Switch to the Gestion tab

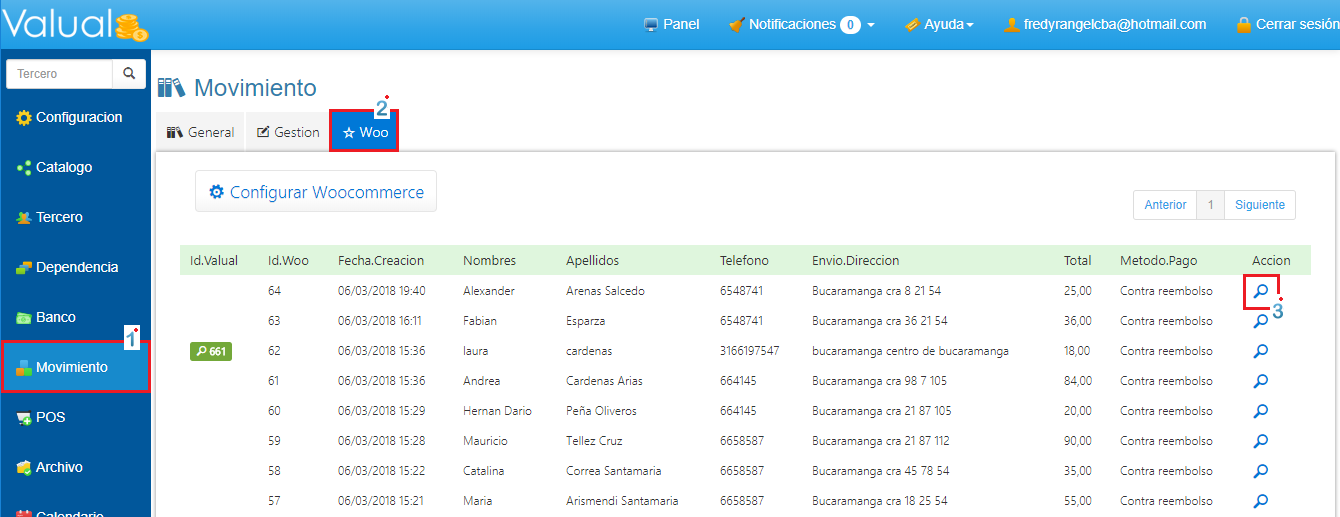click(x=288, y=132)
